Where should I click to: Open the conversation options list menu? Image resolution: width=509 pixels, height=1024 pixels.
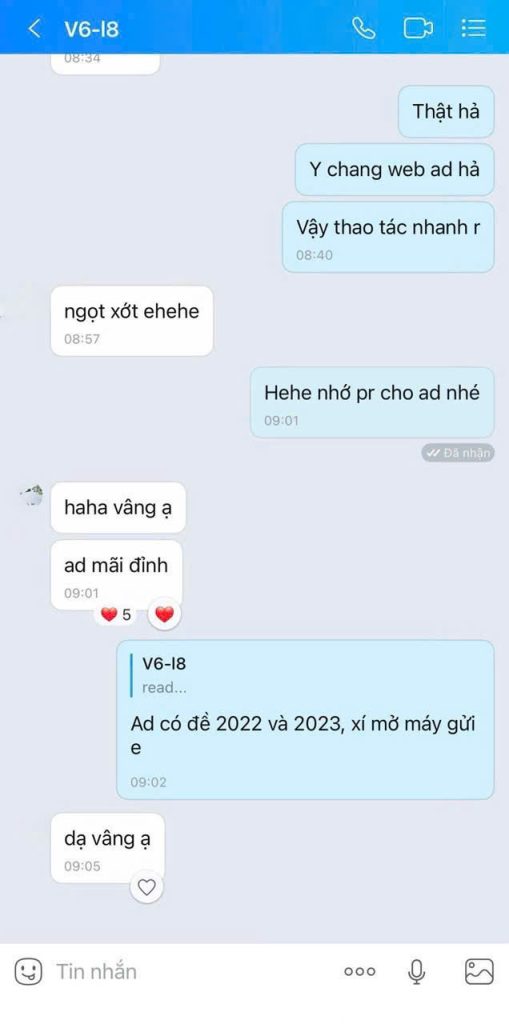pos(473,27)
